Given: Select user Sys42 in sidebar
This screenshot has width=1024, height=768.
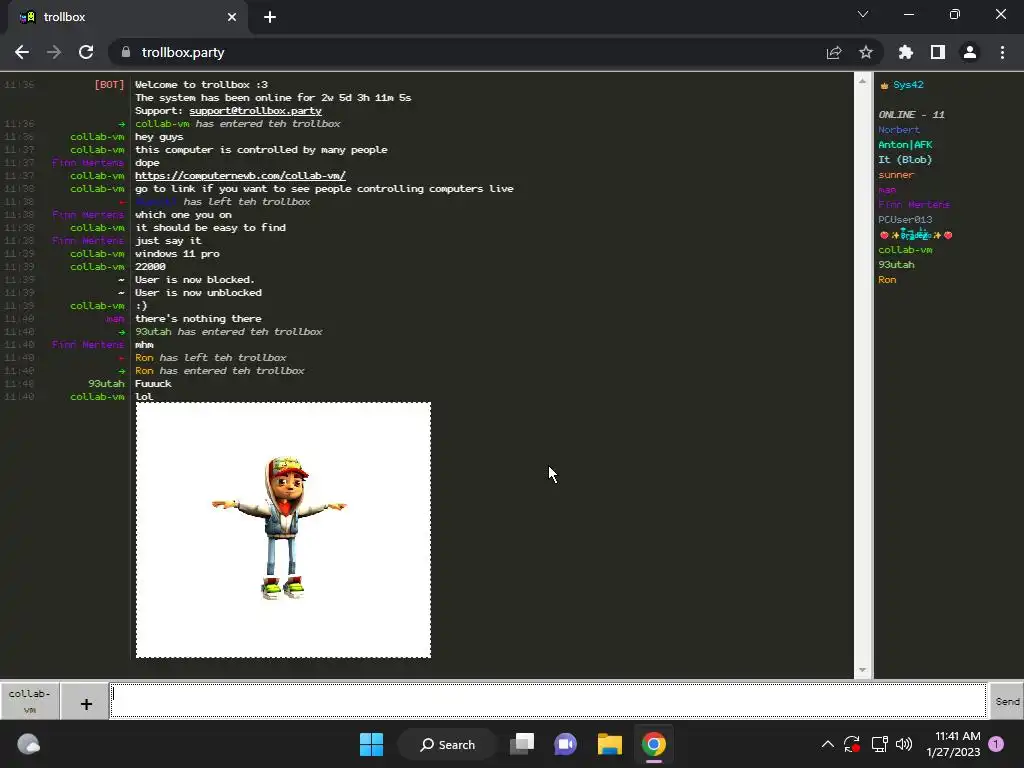Looking at the screenshot, I should coord(908,85).
